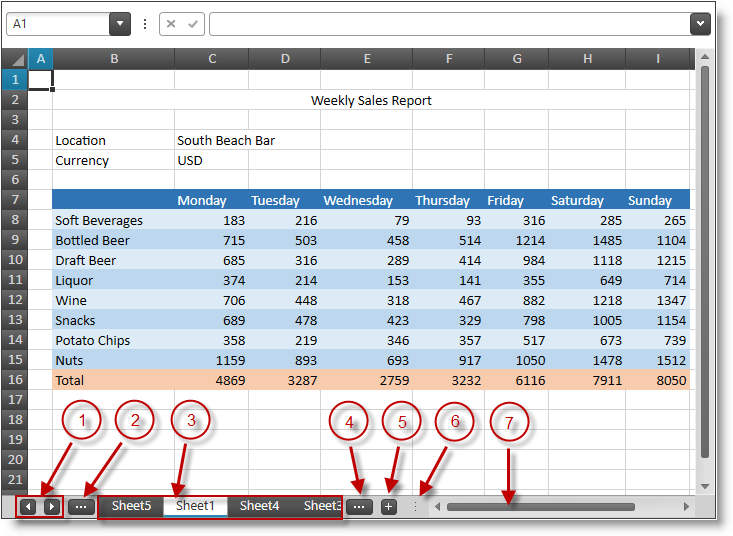Switch to the Sheet5 tab
733x536 pixels.
click(x=131, y=506)
